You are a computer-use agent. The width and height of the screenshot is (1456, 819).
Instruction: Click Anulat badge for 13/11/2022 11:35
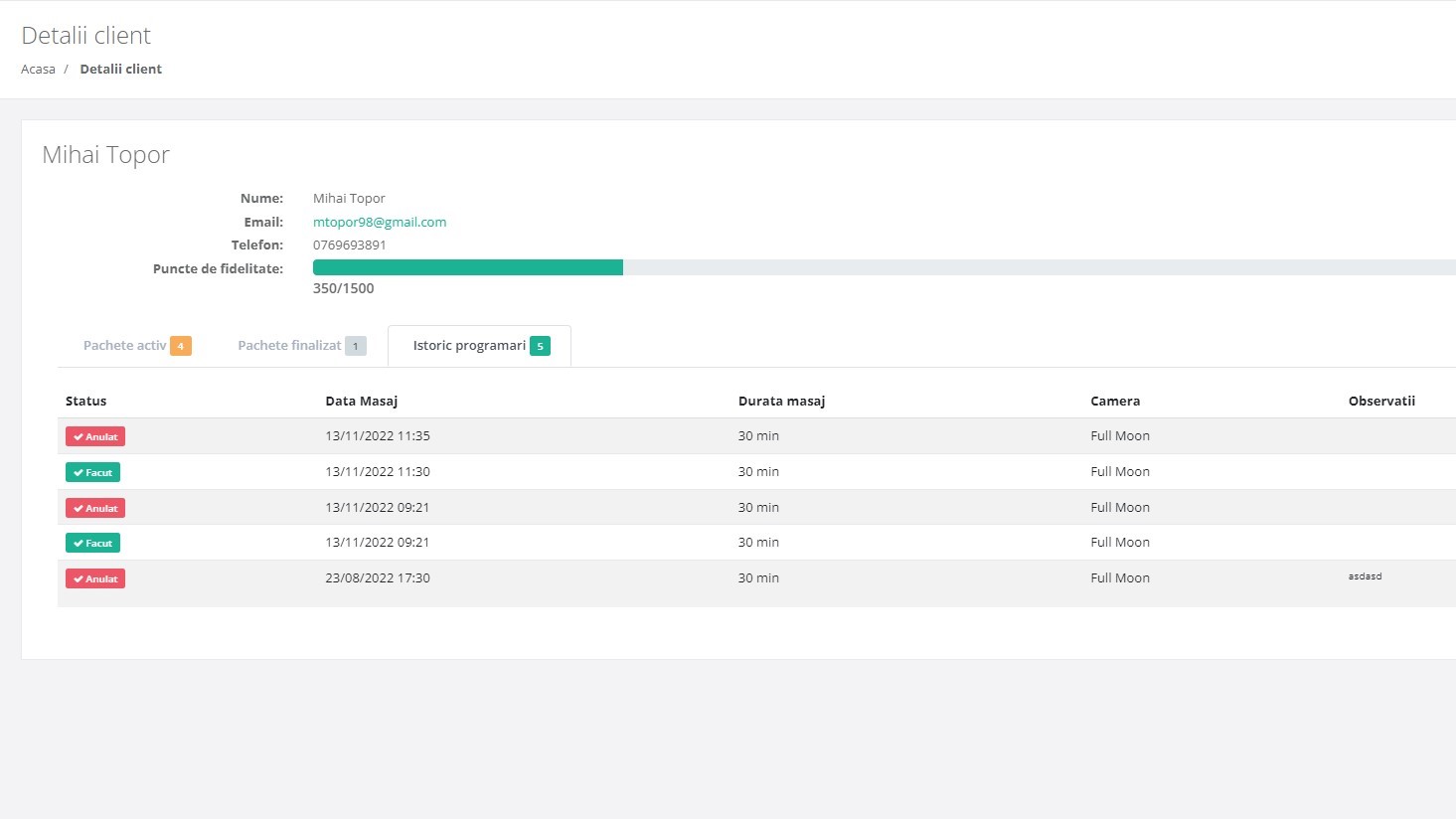(95, 436)
